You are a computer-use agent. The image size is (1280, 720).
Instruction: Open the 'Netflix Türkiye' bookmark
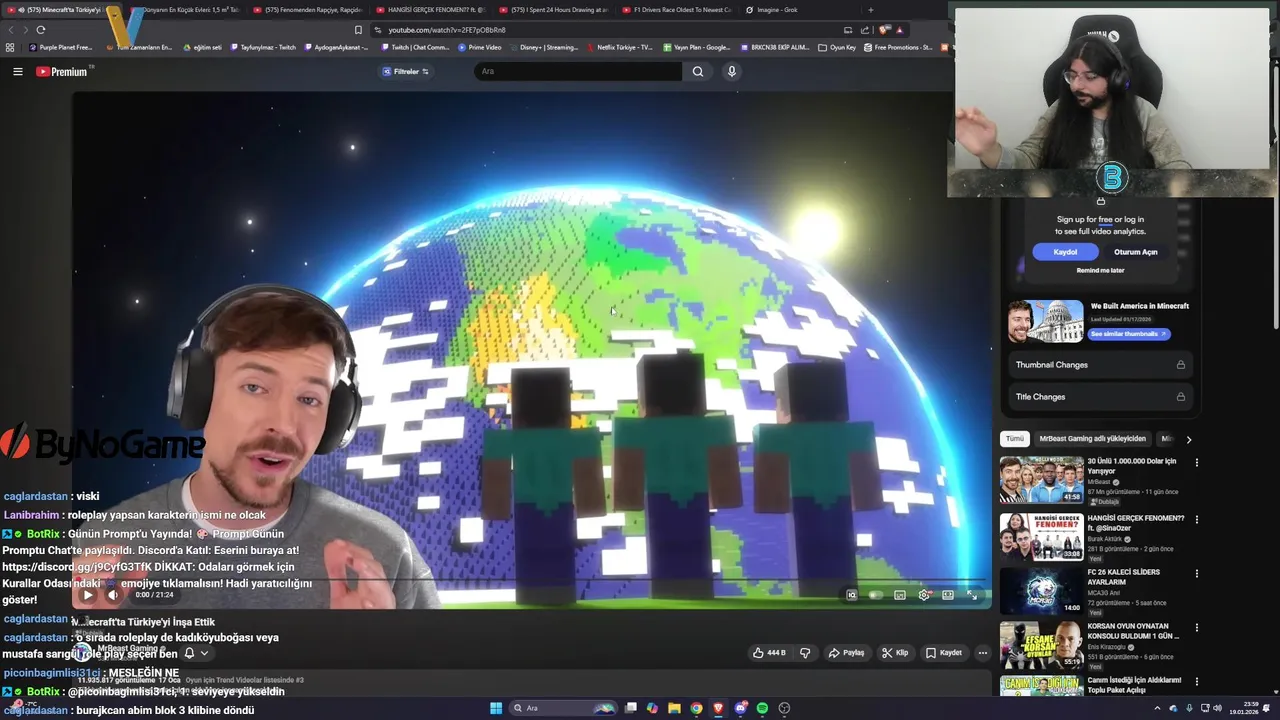[x=619, y=47]
